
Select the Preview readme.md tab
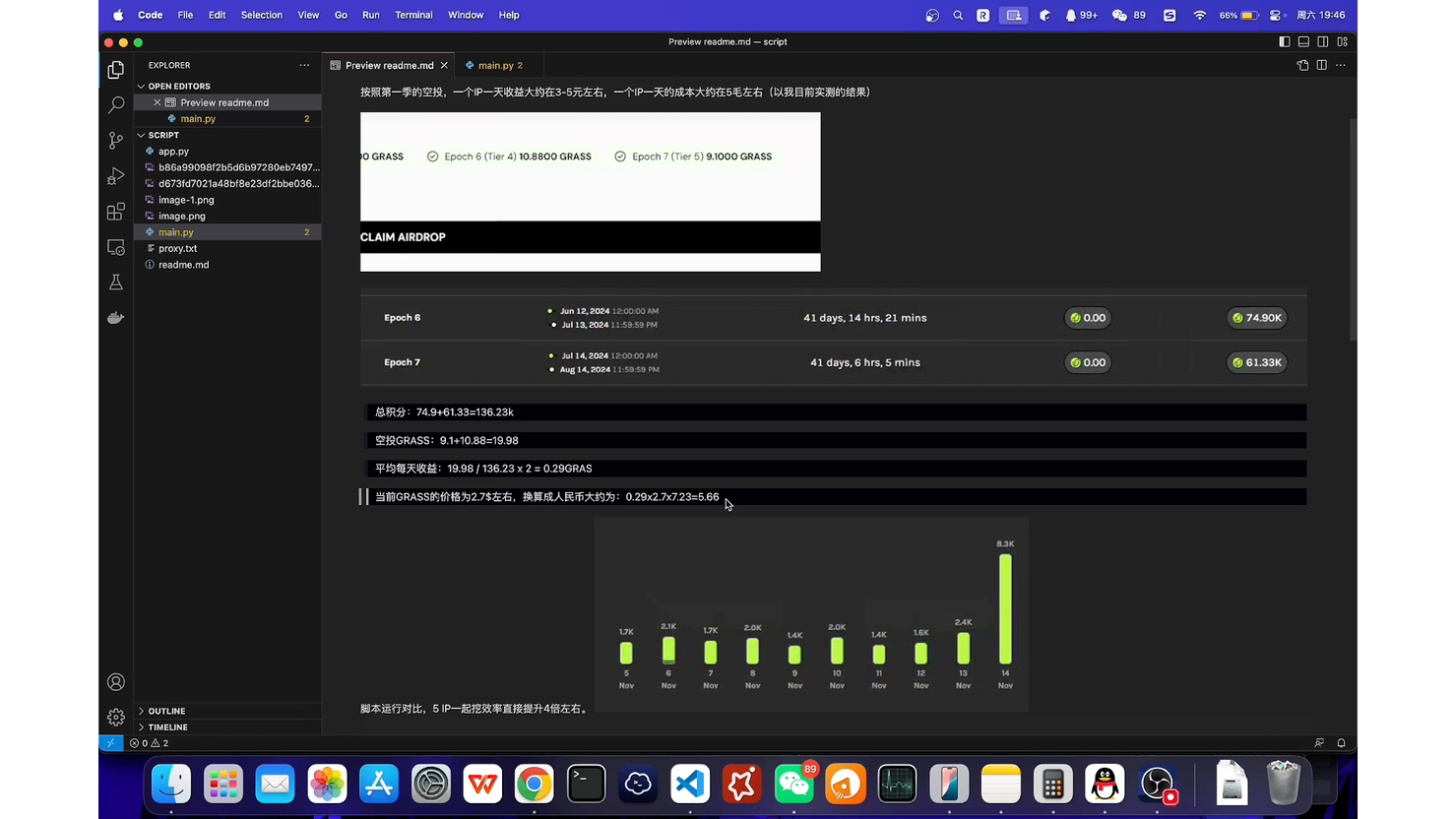pyautogui.click(x=389, y=65)
